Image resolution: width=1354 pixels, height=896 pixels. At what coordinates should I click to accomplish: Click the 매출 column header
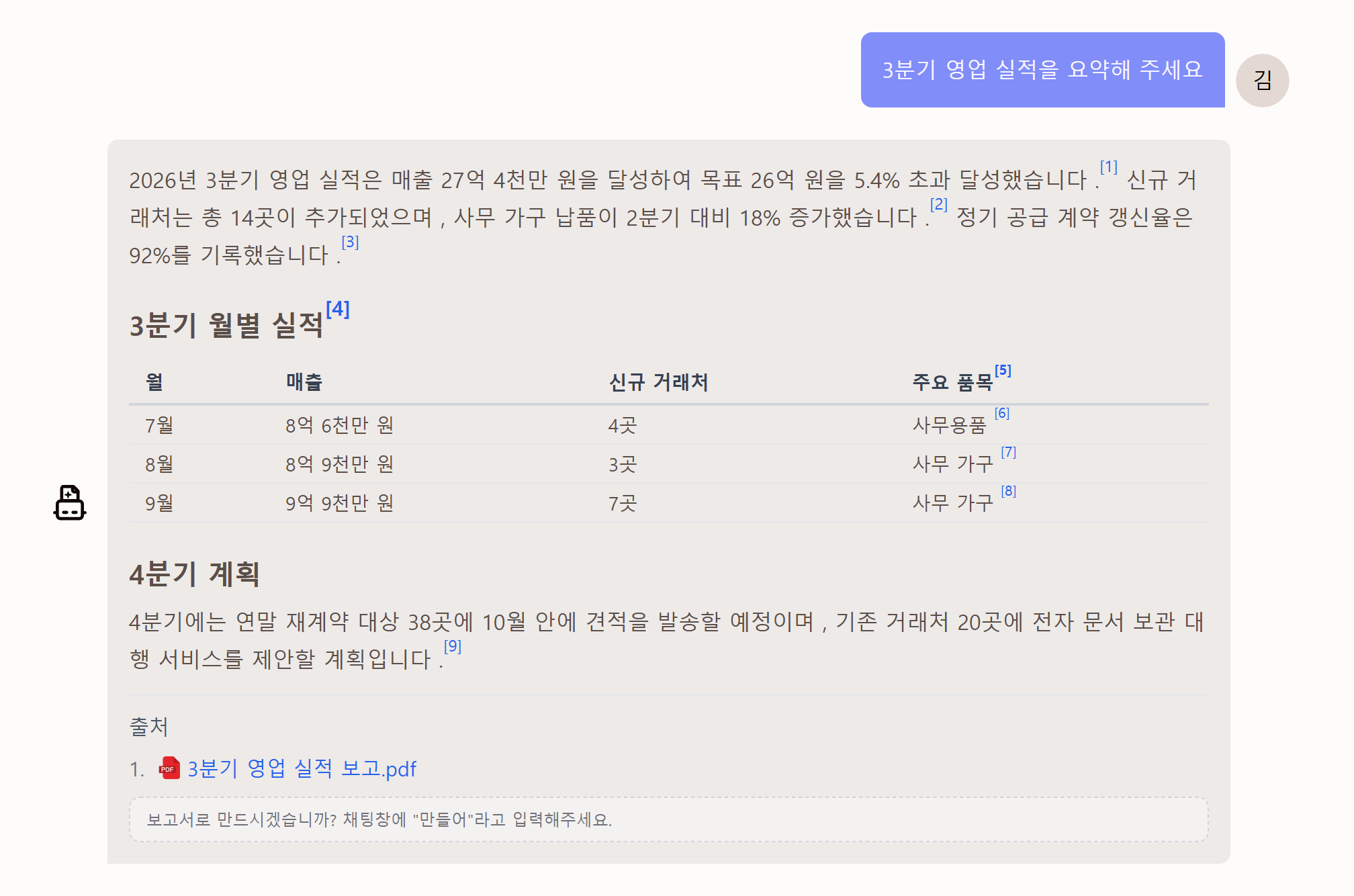(304, 382)
